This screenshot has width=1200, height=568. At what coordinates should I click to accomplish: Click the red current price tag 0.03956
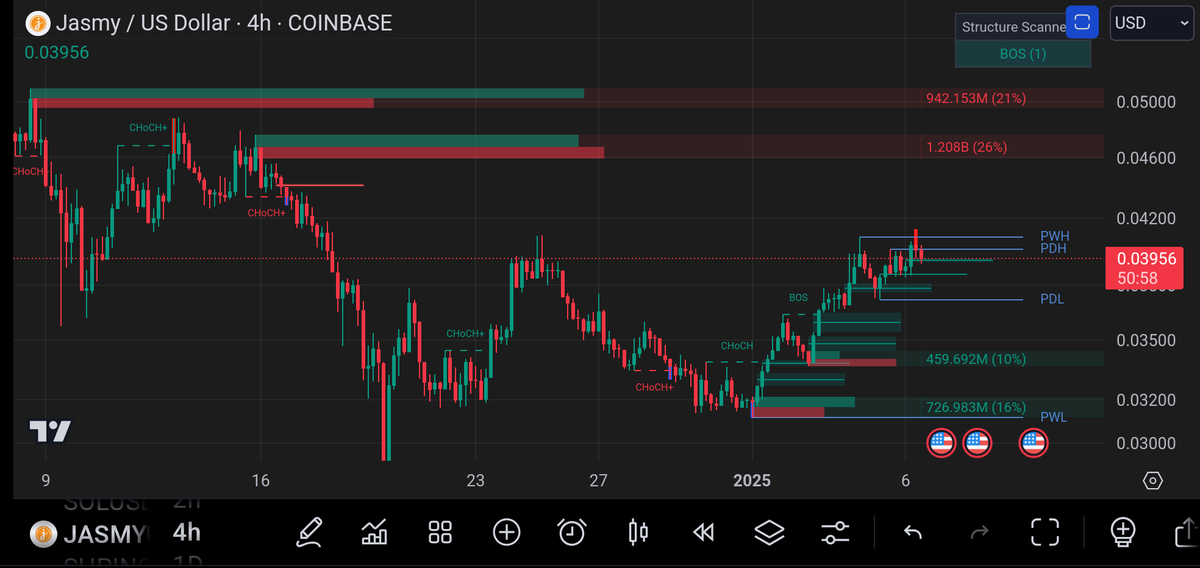[1147, 268]
